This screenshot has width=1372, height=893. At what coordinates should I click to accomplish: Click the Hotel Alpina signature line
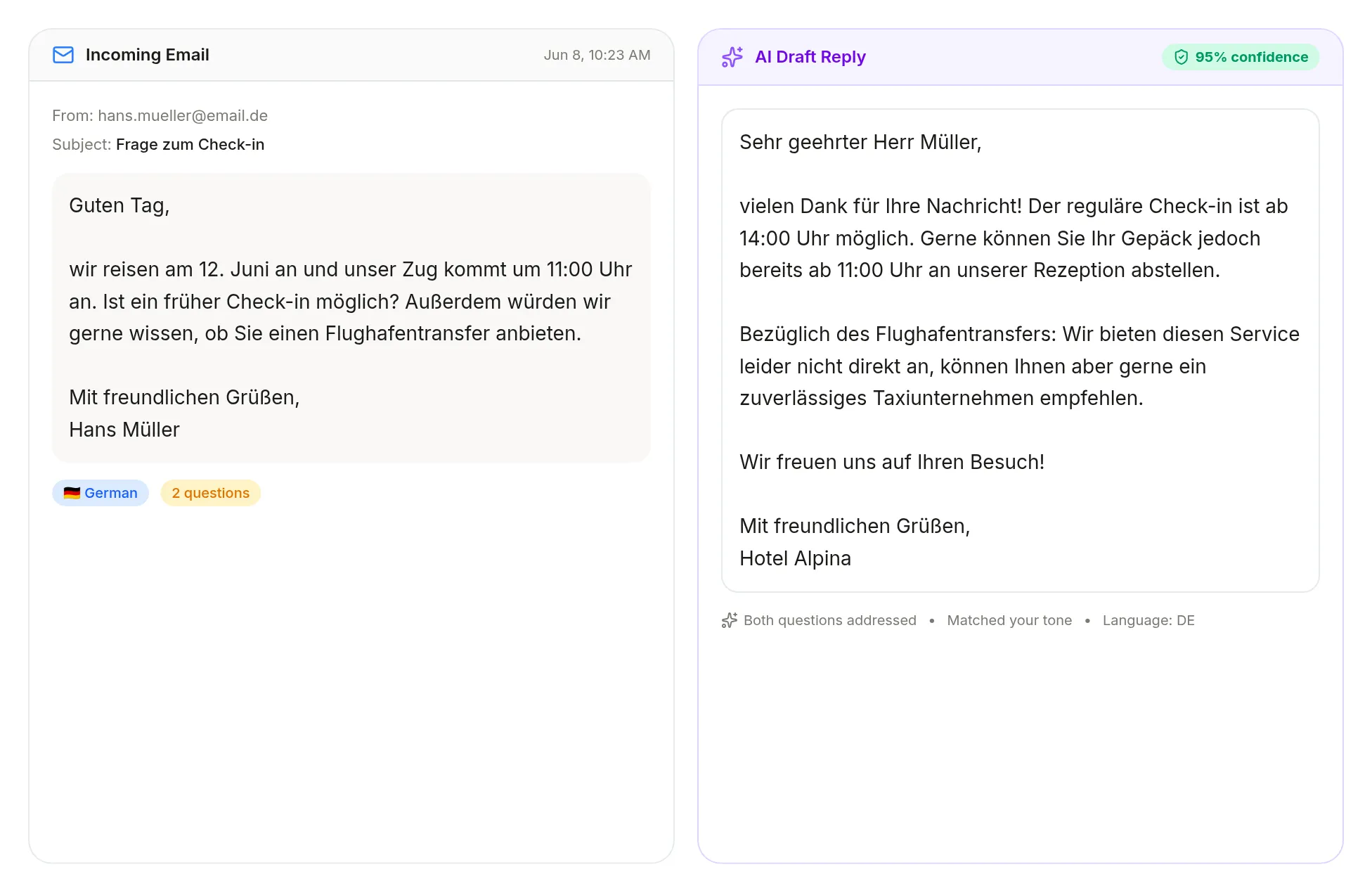click(x=795, y=558)
